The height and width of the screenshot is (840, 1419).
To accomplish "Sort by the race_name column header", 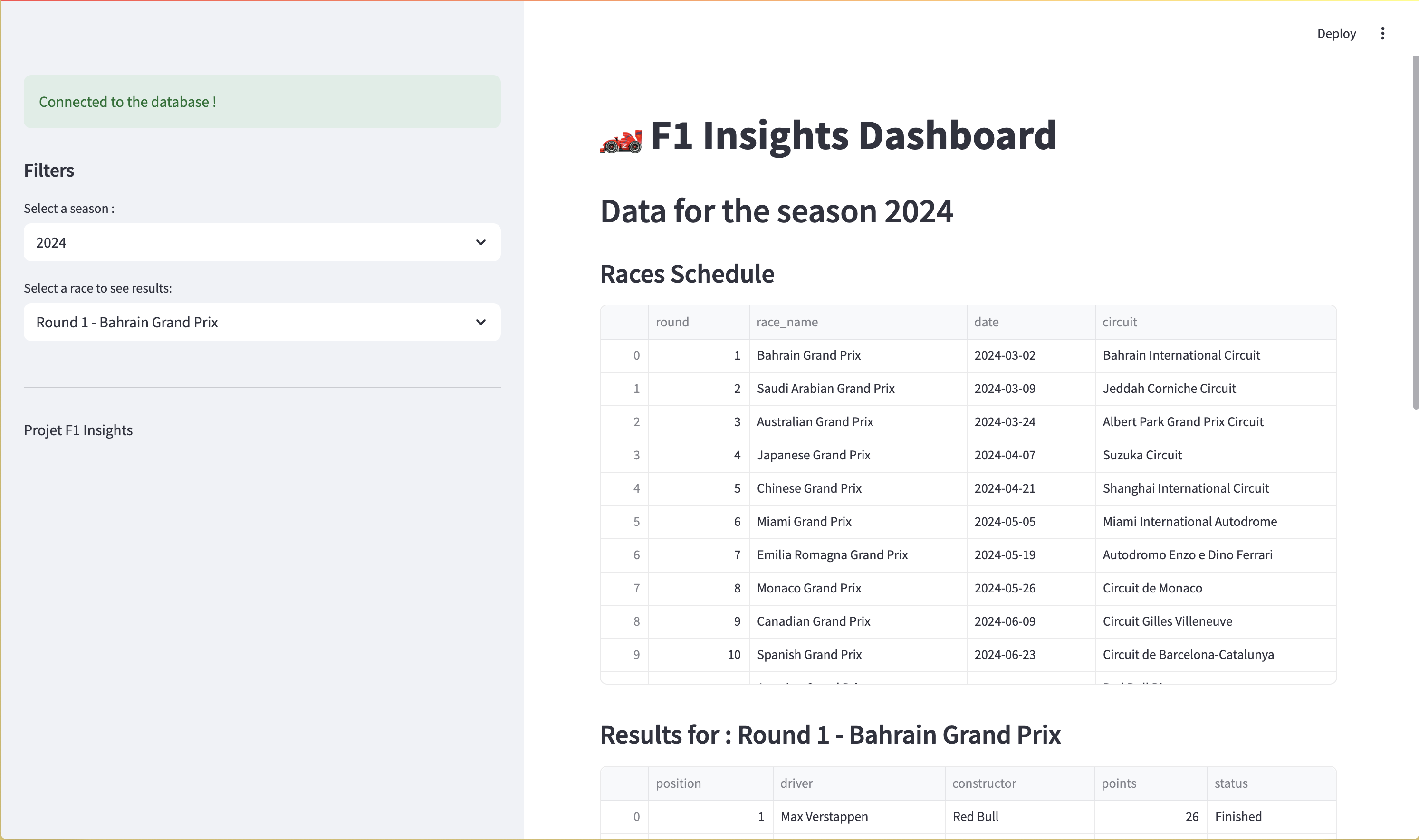I will tap(858, 322).
